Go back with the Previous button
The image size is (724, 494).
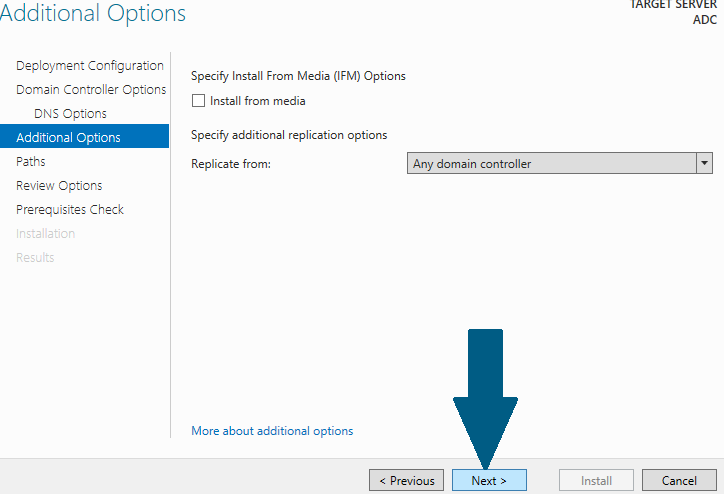click(406, 481)
